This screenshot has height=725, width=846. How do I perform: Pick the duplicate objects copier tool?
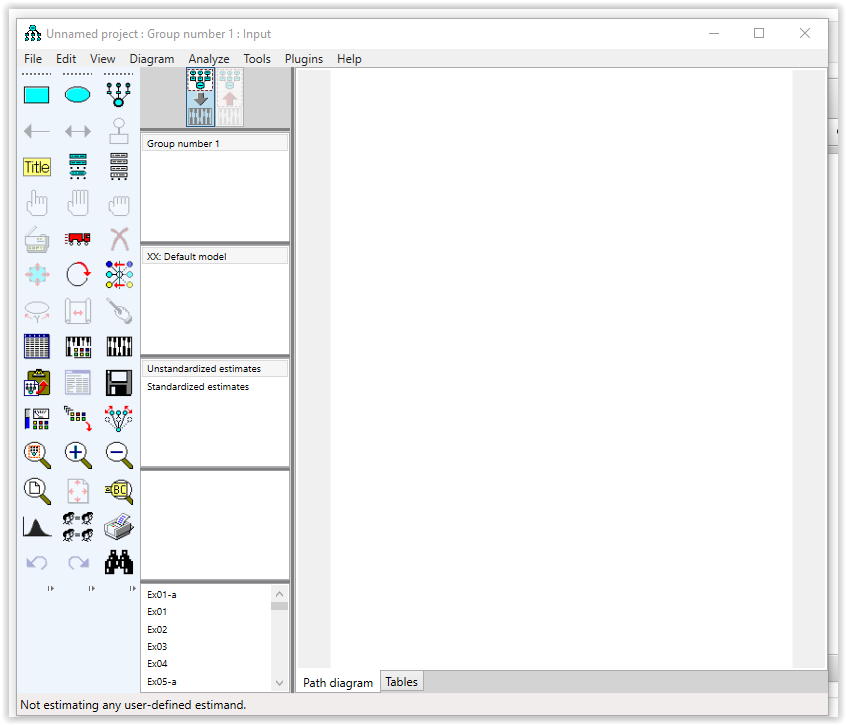37,240
